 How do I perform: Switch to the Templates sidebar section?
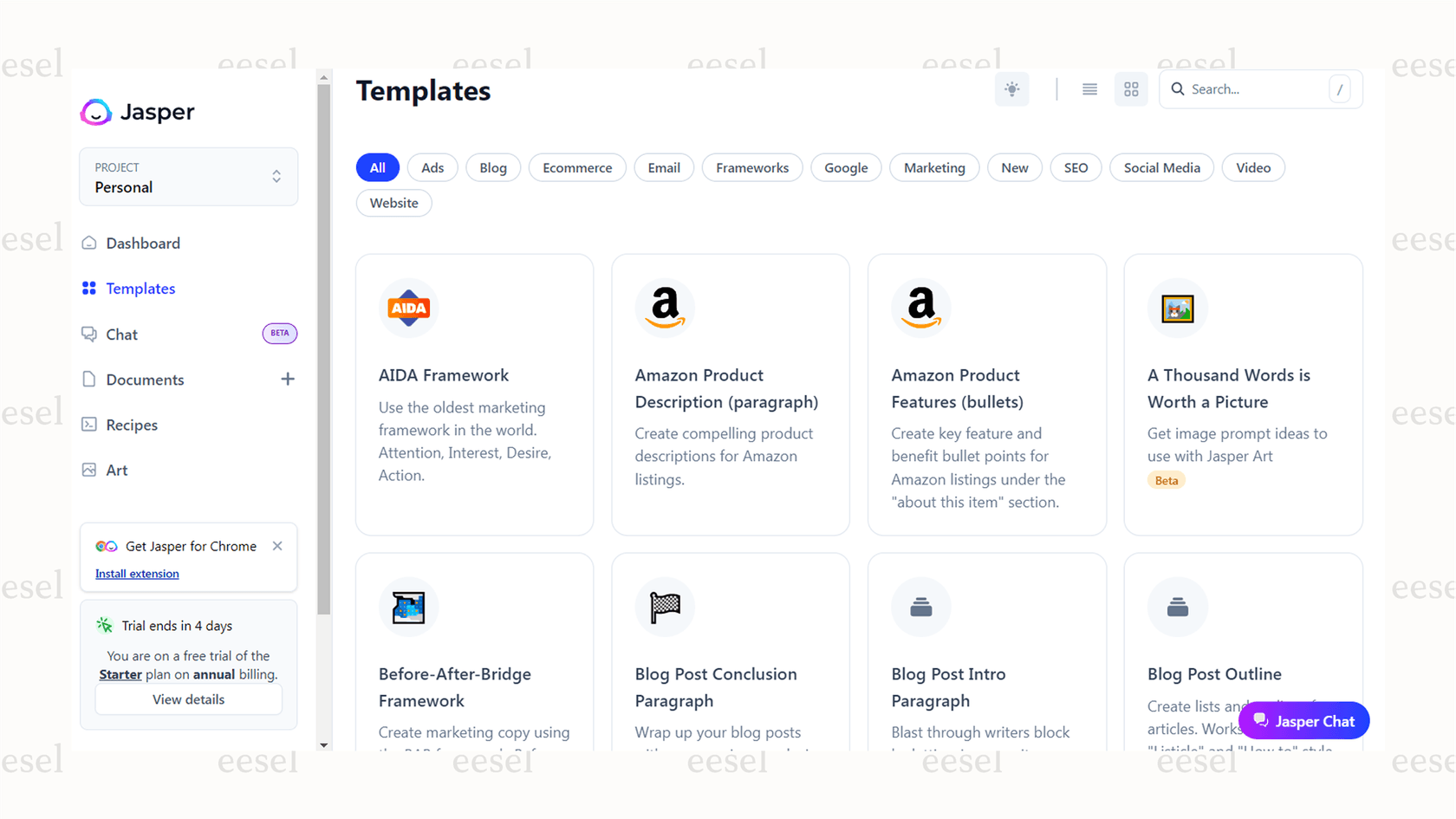pos(140,289)
